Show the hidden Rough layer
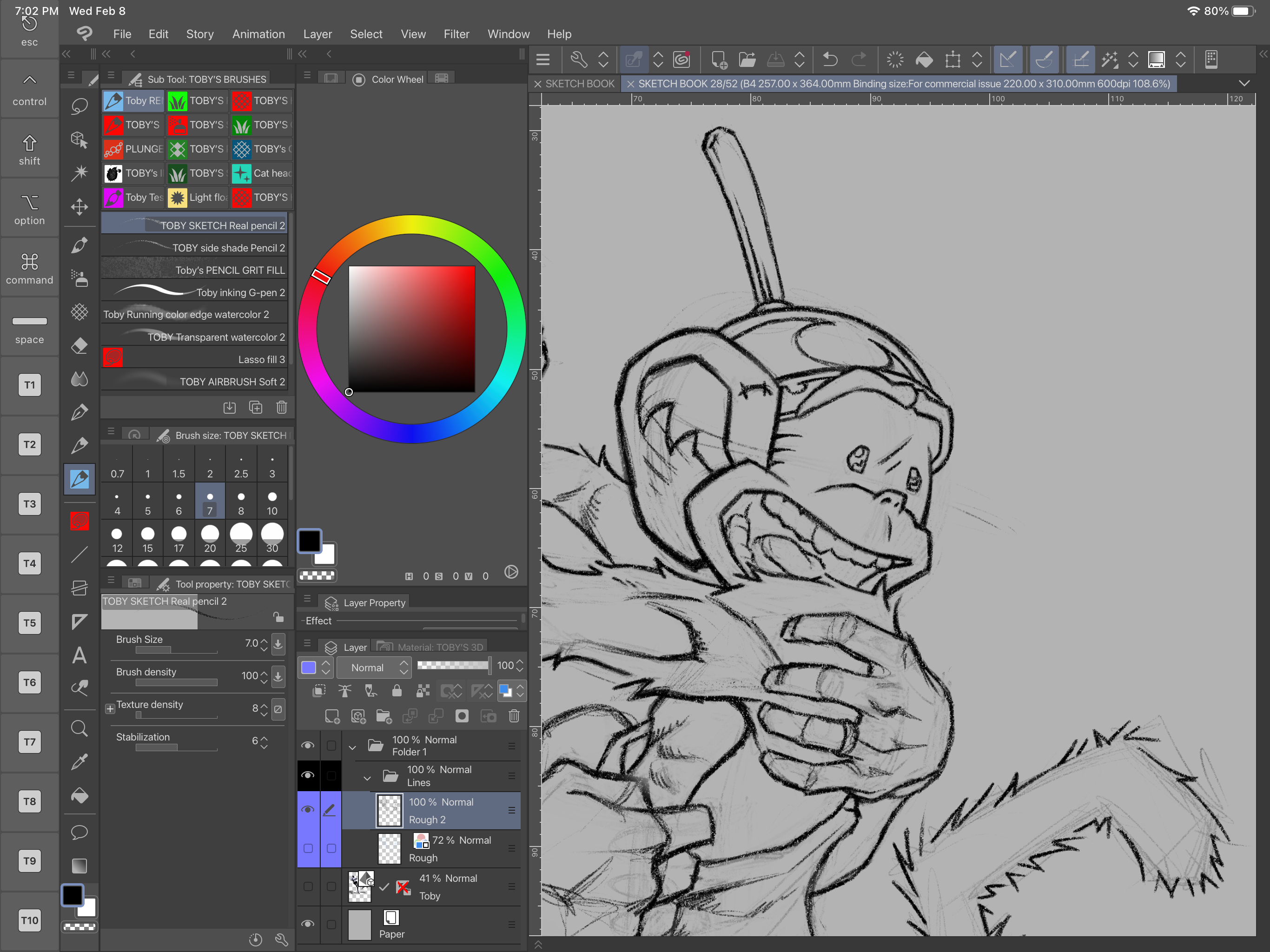 click(308, 848)
